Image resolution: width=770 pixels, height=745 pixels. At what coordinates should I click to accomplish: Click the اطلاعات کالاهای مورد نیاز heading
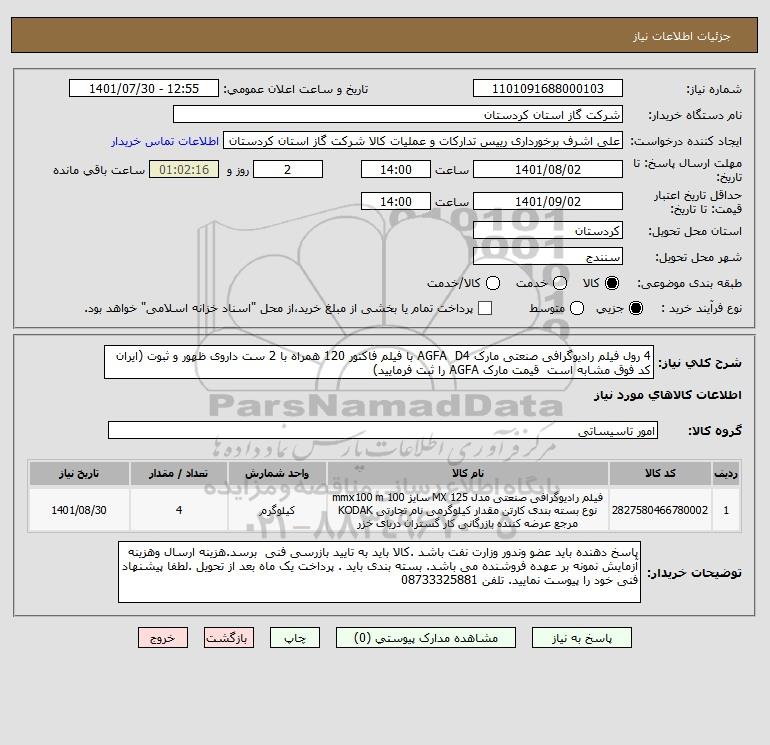click(x=668, y=395)
